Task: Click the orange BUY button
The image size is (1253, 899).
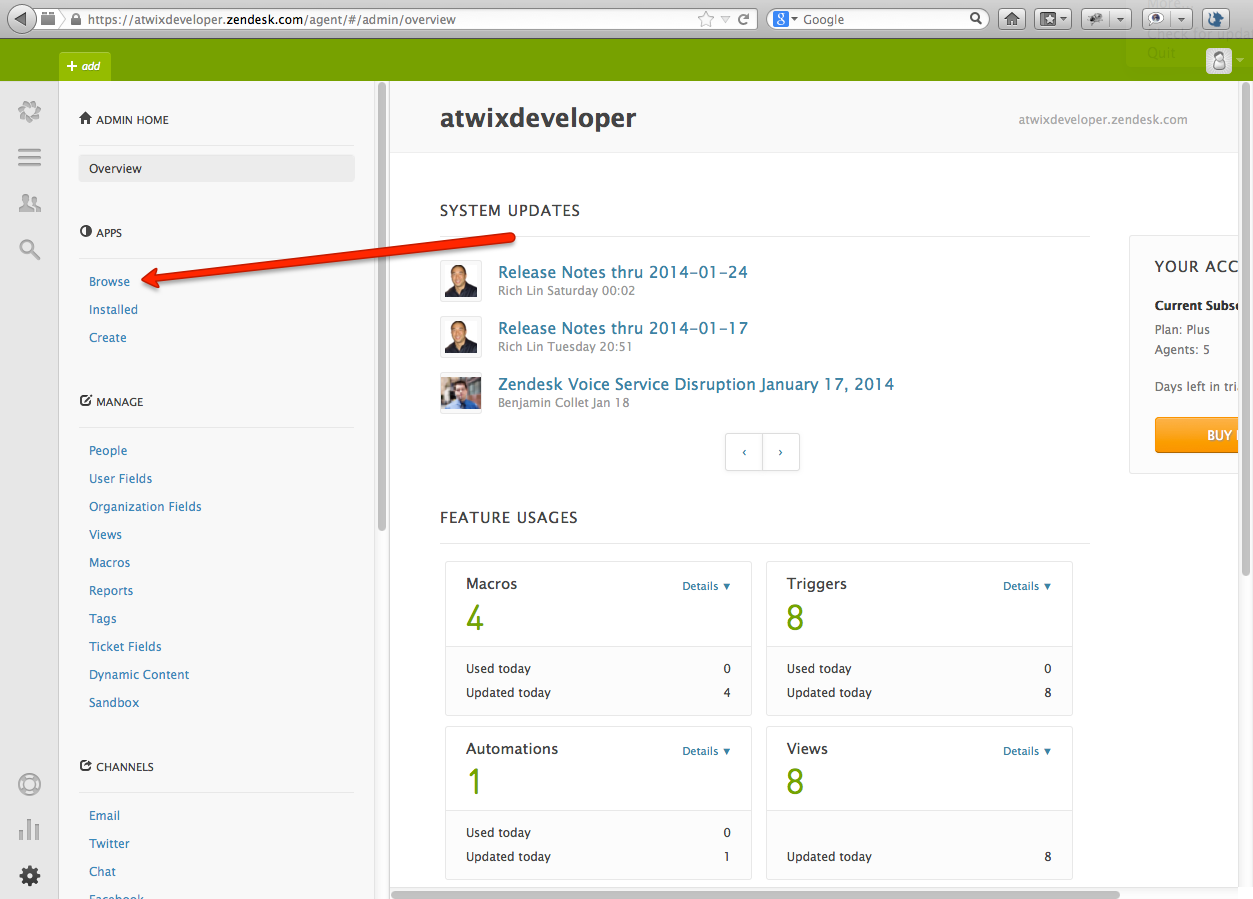Action: [1197, 435]
